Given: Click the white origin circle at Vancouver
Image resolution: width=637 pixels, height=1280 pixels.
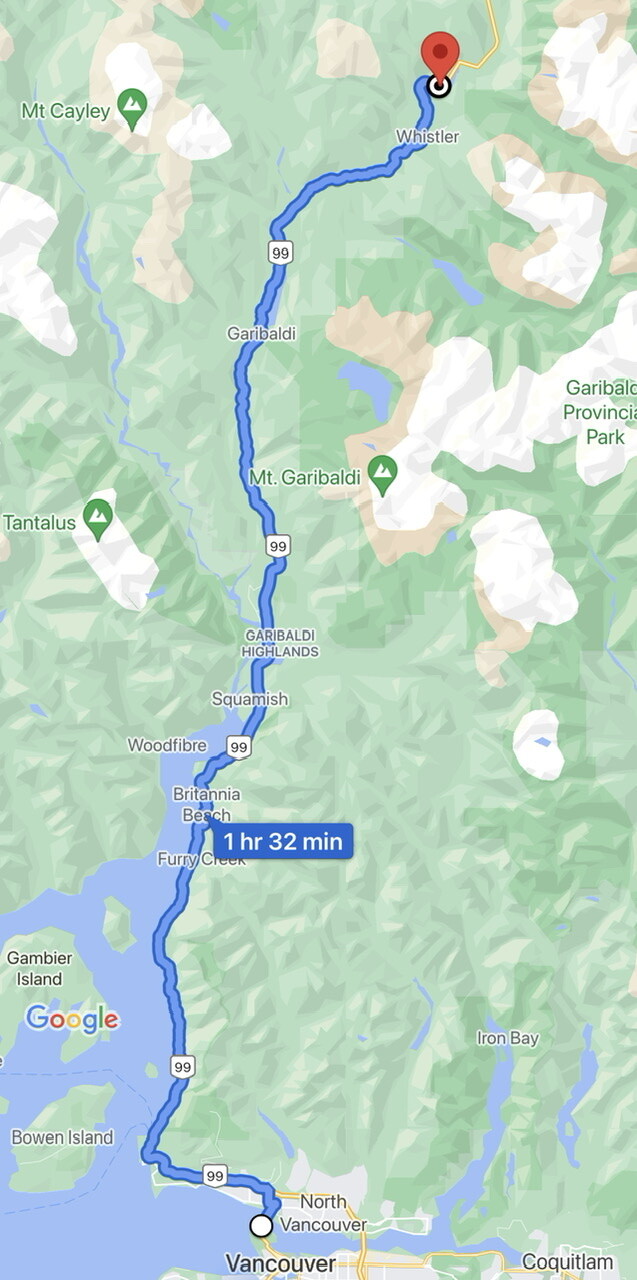Looking at the screenshot, I should 261,1225.
